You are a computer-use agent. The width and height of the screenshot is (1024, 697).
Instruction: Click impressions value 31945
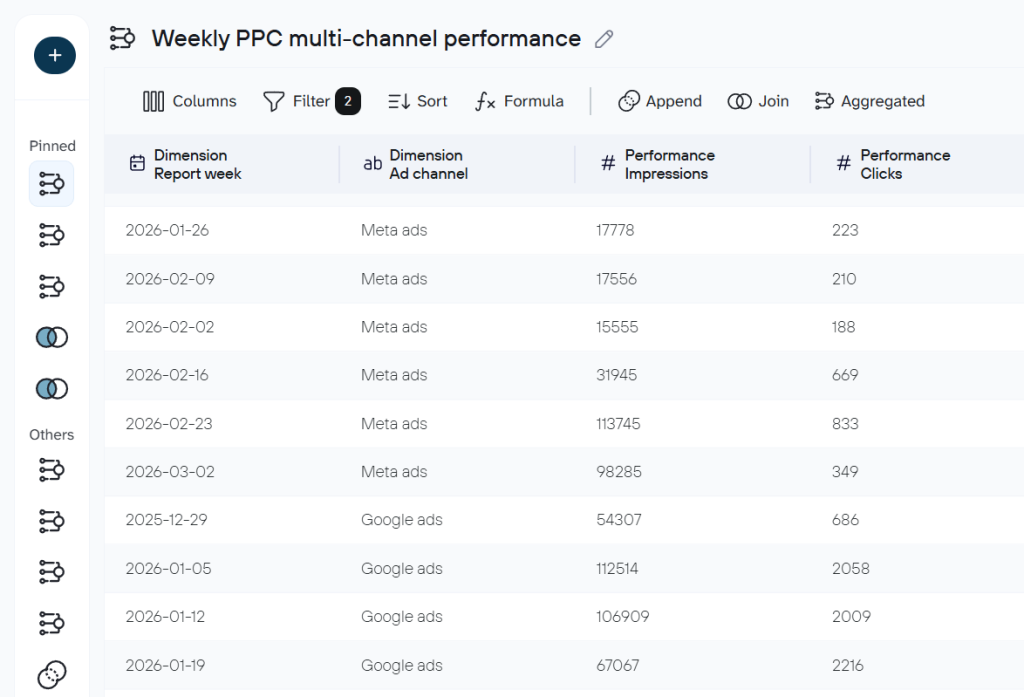(x=616, y=376)
